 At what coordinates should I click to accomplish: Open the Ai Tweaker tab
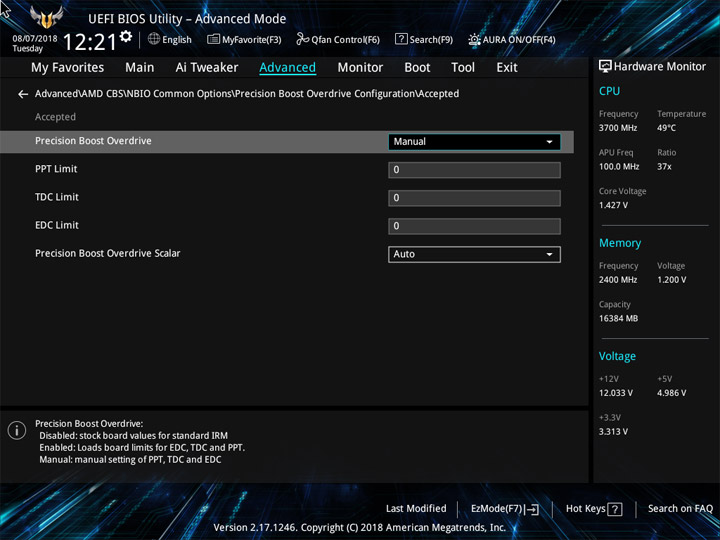207,68
